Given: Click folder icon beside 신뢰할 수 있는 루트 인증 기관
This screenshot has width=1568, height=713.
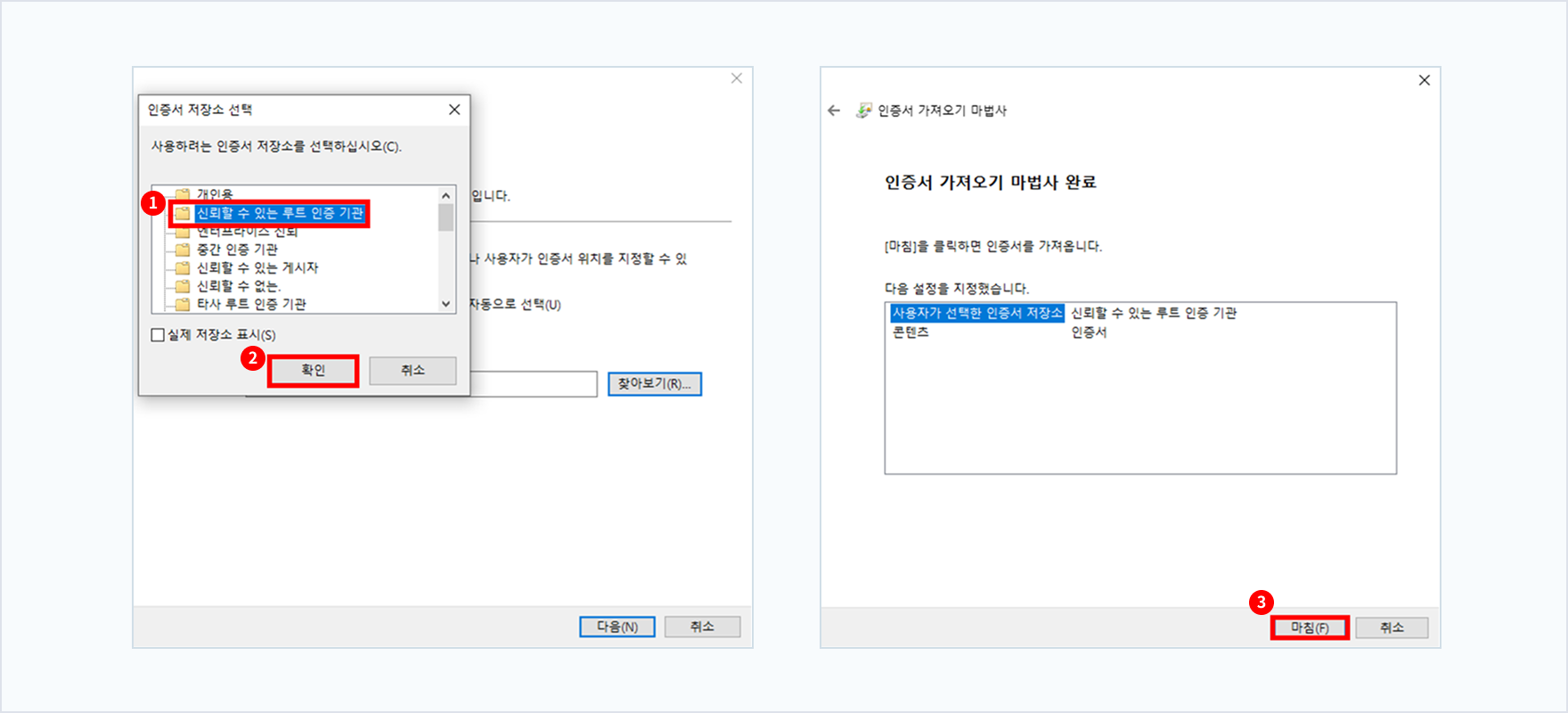Looking at the screenshot, I should [x=183, y=213].
